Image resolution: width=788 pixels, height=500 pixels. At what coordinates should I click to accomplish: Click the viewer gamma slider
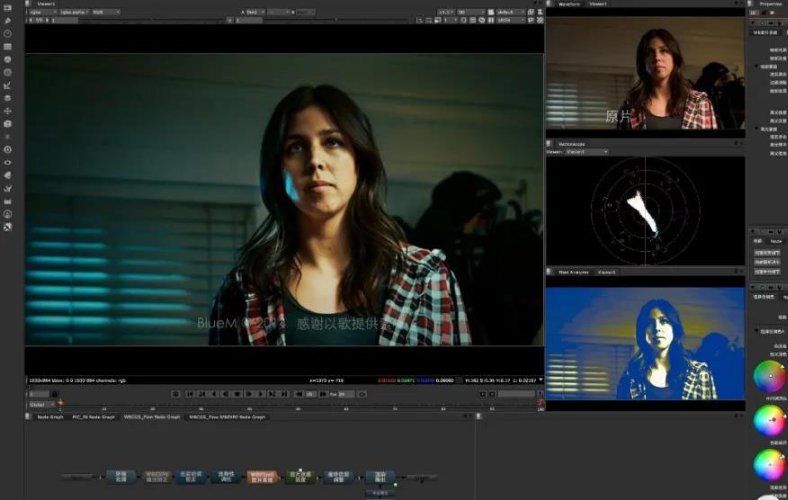336,20
